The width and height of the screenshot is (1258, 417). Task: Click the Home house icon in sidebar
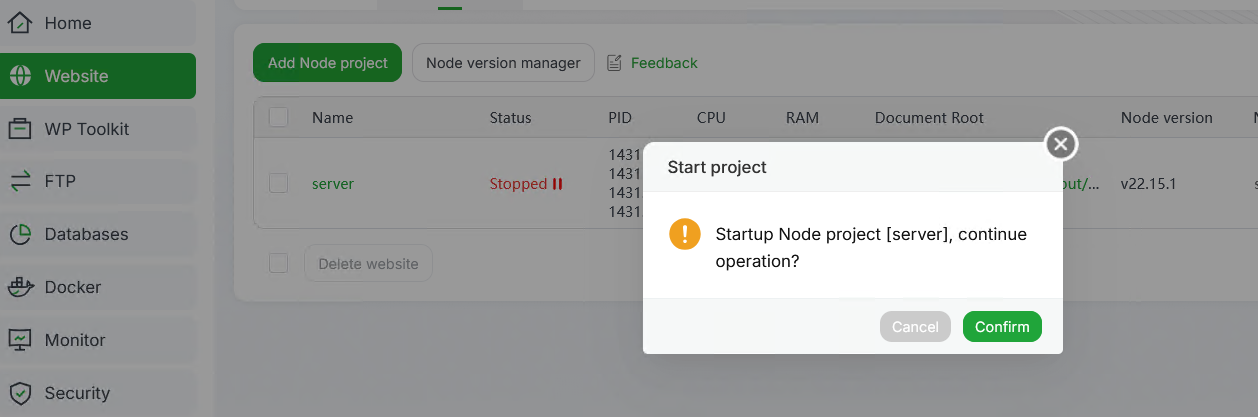click(x=20, y=23)
